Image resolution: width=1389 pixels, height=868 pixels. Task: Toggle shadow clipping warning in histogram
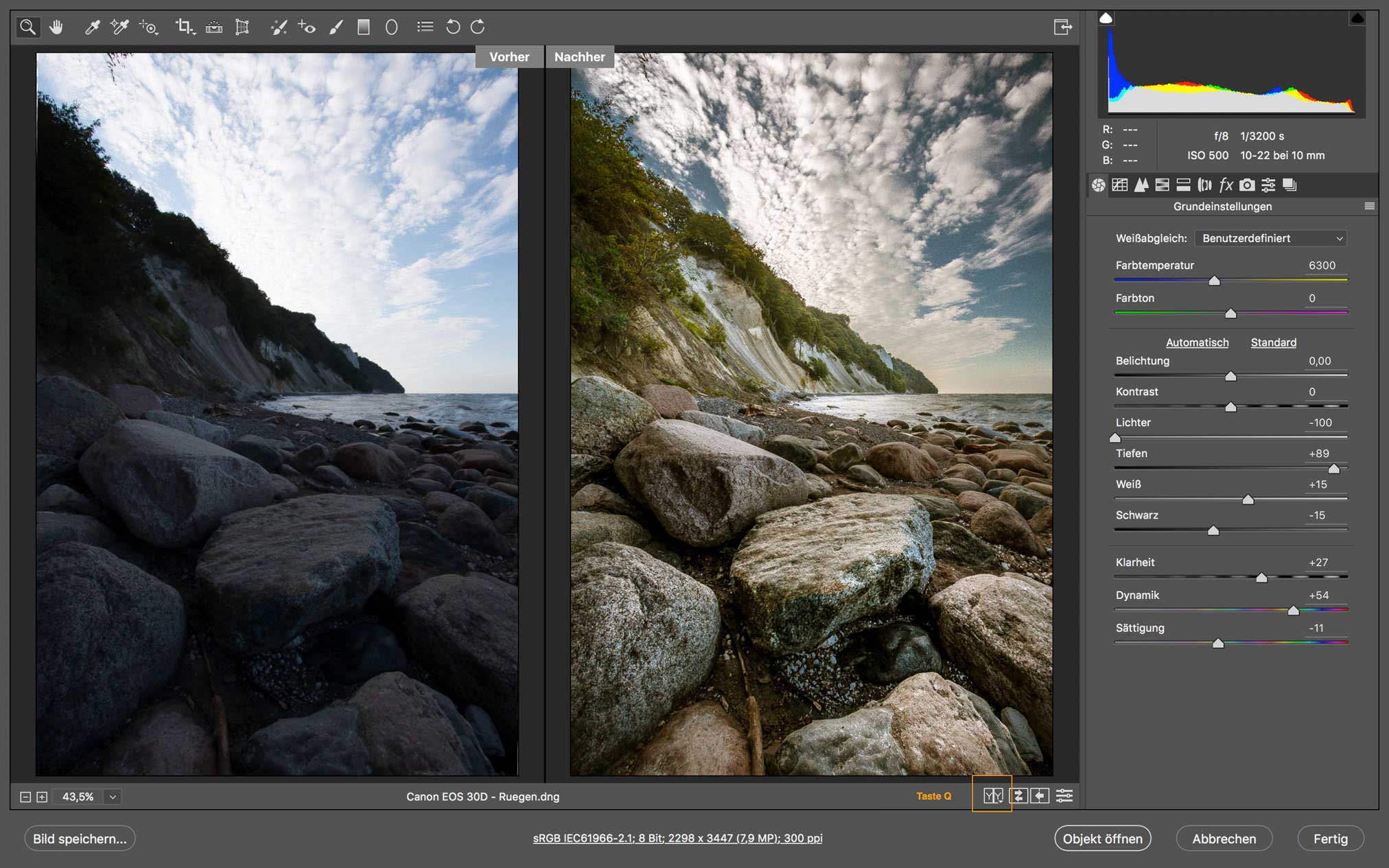coord(1106,19)
